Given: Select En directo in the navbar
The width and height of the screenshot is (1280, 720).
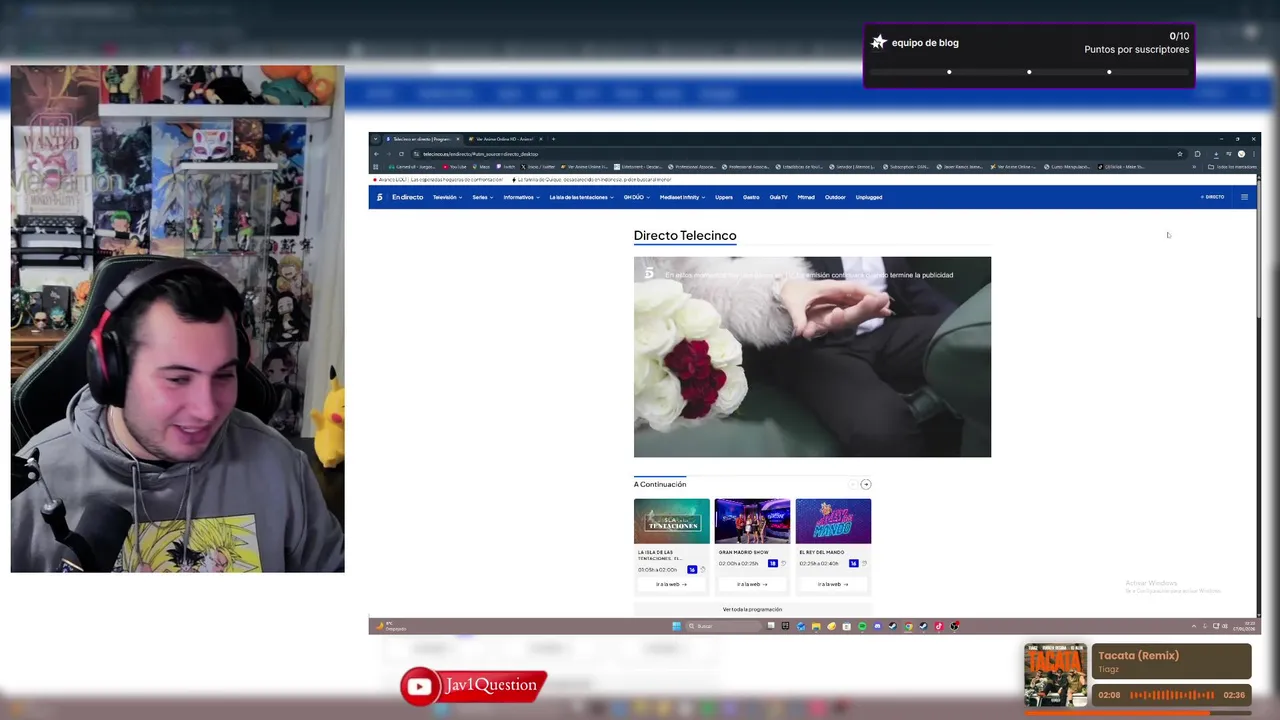Looking at the screenshot, I should click(x=407, y=197).
